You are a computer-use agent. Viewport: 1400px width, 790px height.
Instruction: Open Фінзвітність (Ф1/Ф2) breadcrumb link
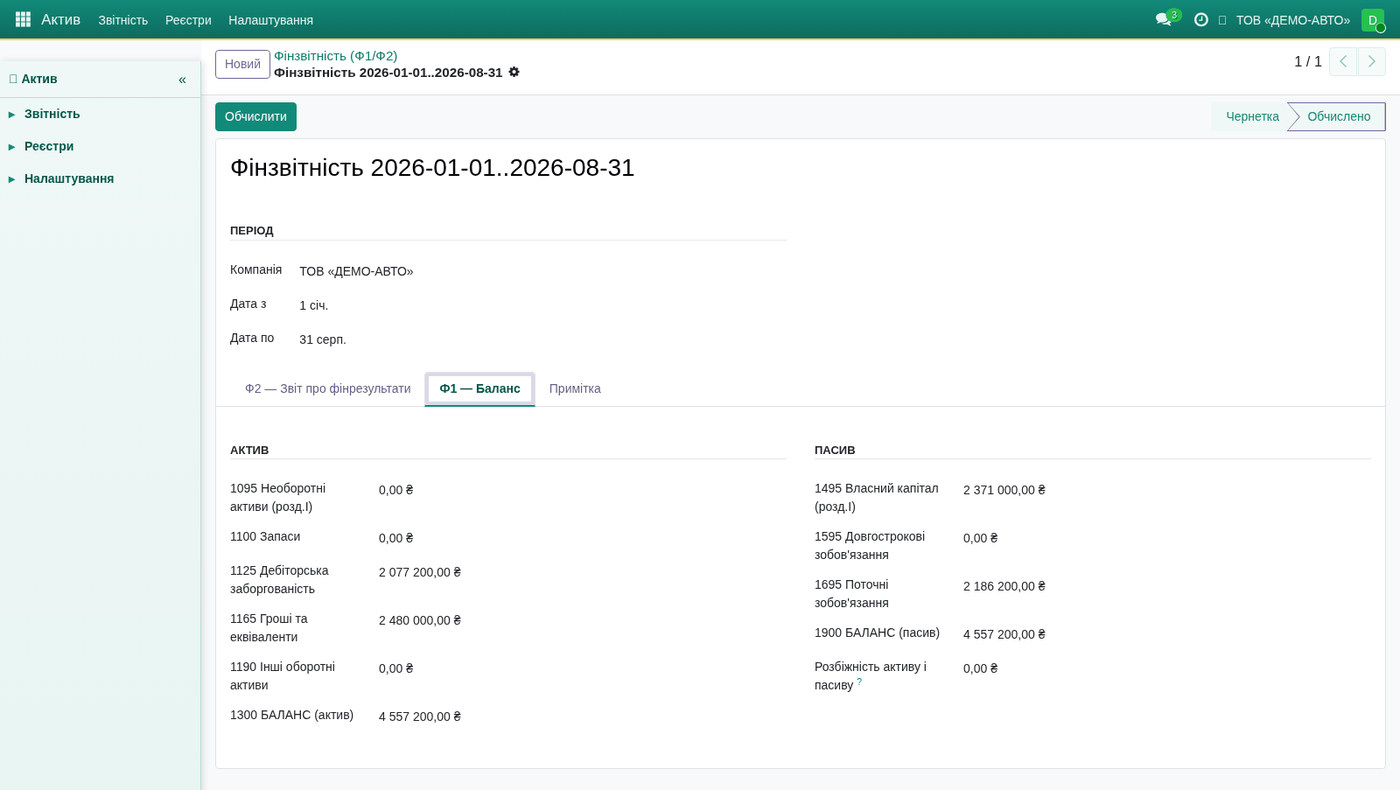pos(336,56)
